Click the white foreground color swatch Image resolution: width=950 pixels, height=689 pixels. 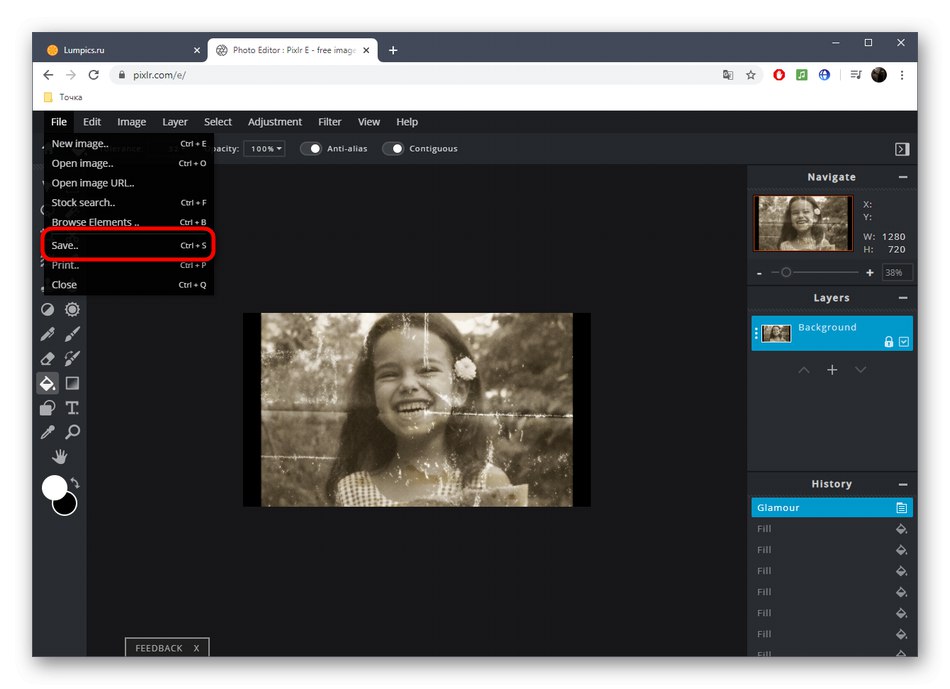[54, 487]
